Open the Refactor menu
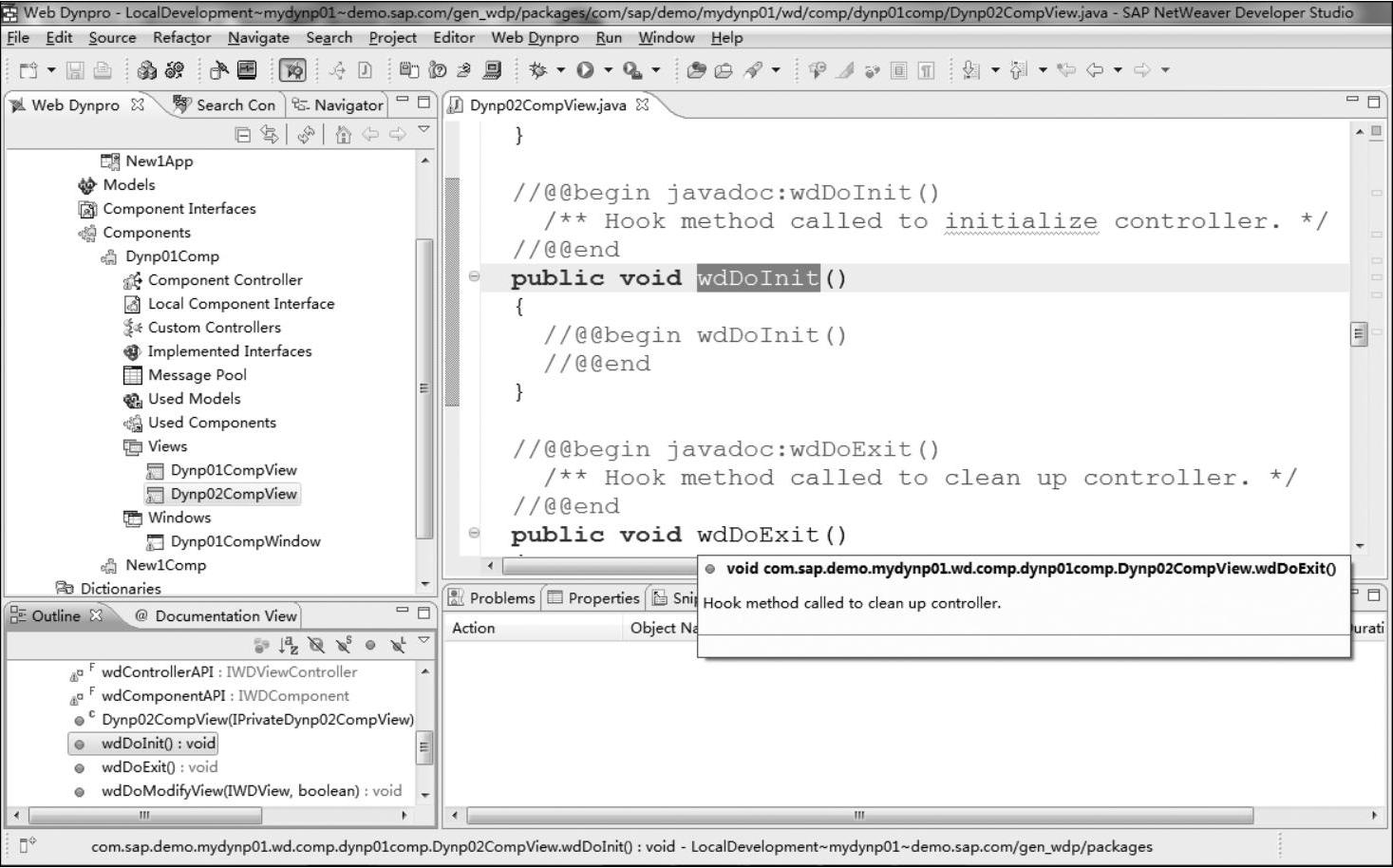The height and width of the screenshot is (868, 1393). (x=181, y=38)
